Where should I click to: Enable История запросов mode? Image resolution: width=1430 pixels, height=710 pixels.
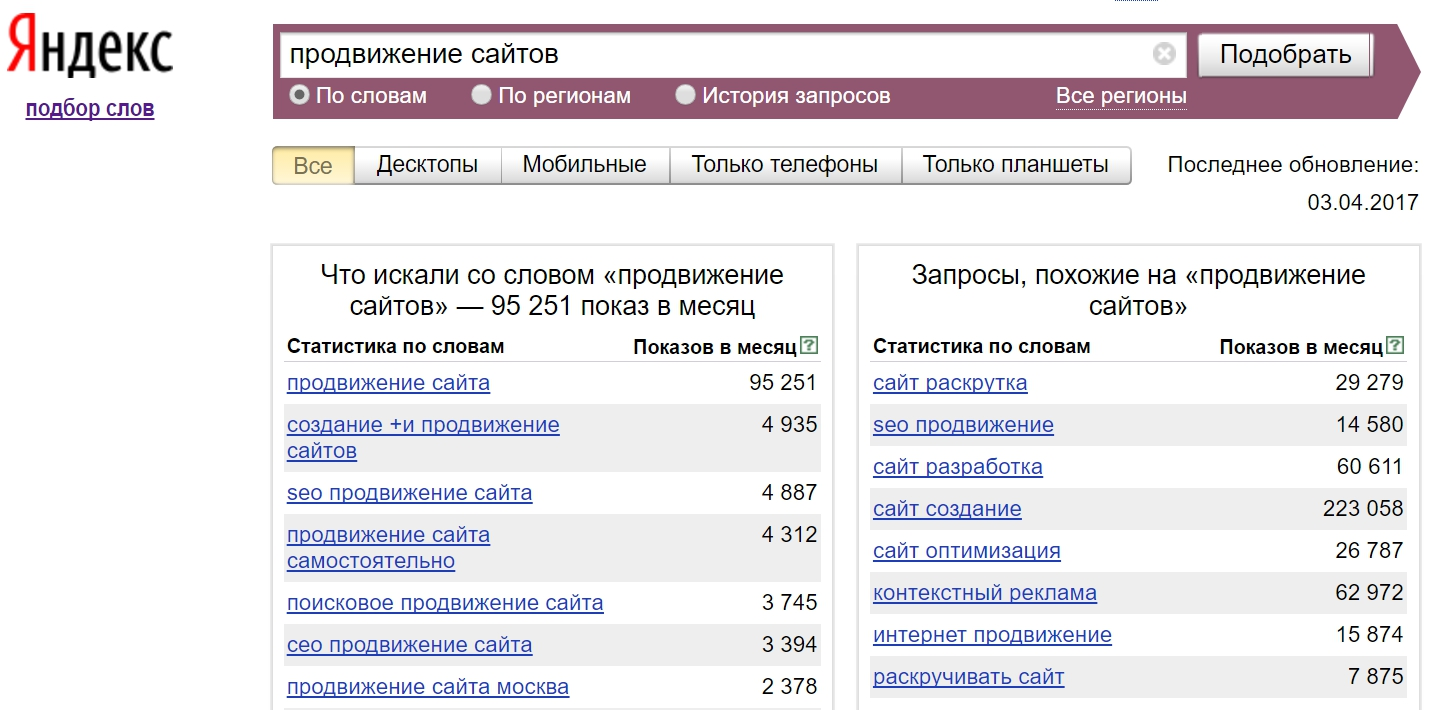pyautogui.click(x=686, y=95)
